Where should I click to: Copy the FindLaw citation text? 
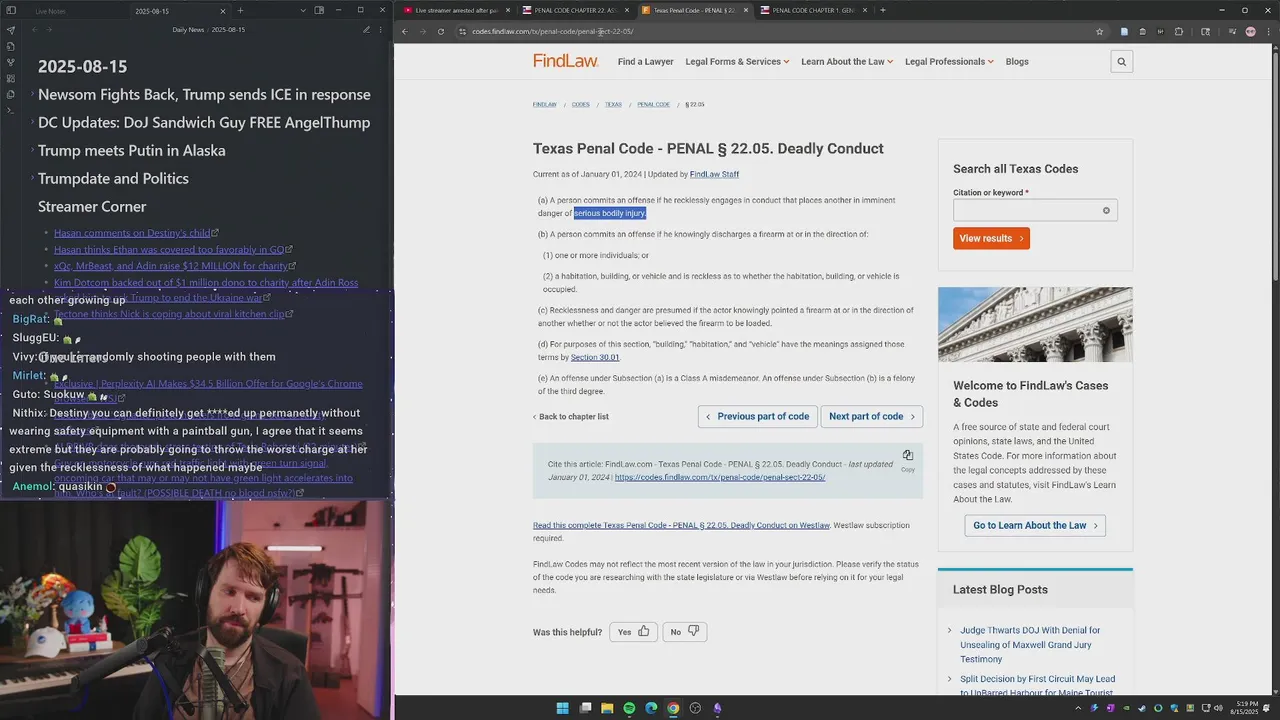[908, 459]
